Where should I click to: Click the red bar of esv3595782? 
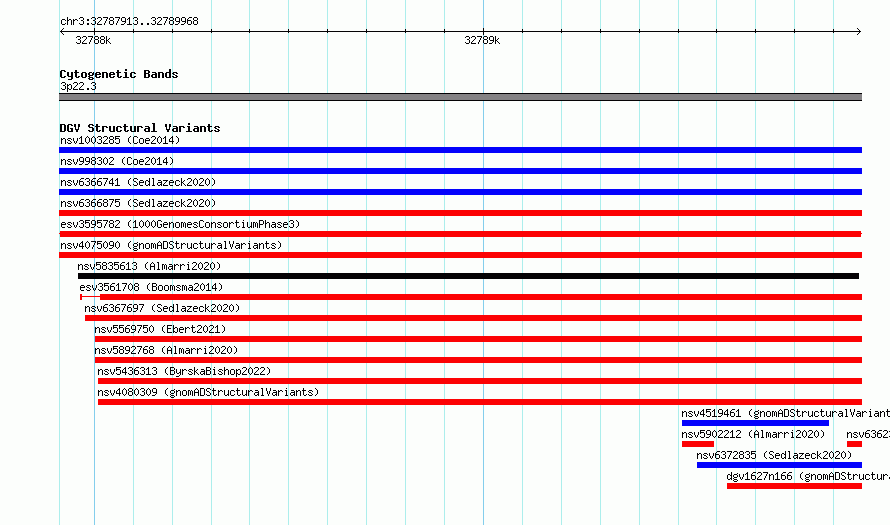click(x=460, y=234)
